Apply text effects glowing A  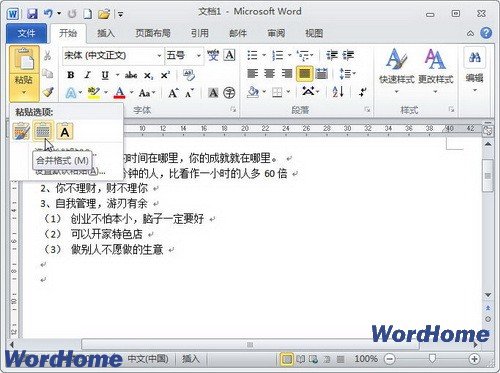click(x=71, y=93)
